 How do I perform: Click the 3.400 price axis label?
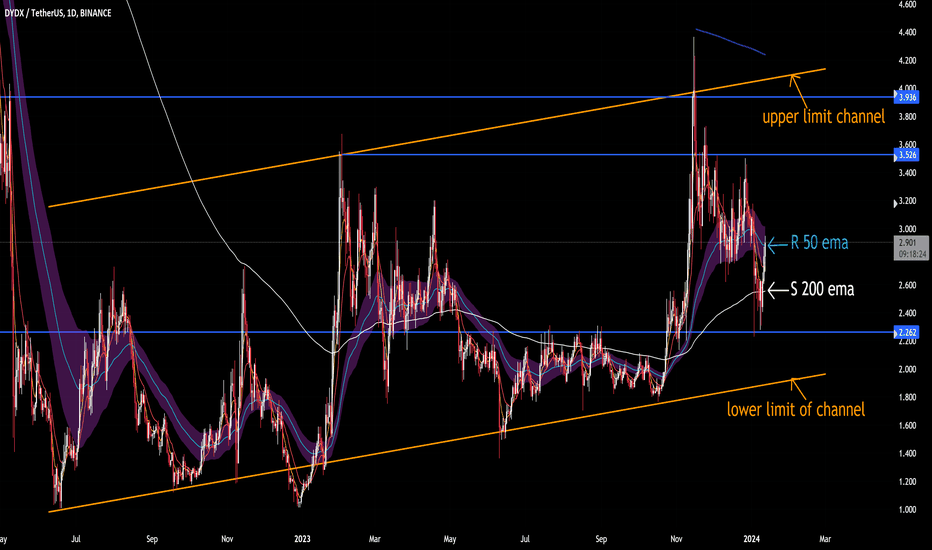click(x=907, y=173)
